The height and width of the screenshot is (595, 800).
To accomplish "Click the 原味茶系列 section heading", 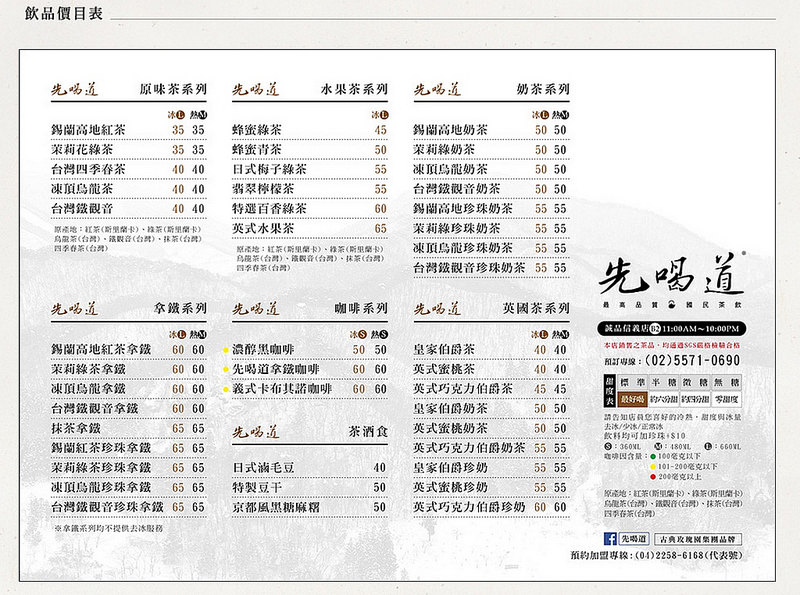I will [173, 90].
